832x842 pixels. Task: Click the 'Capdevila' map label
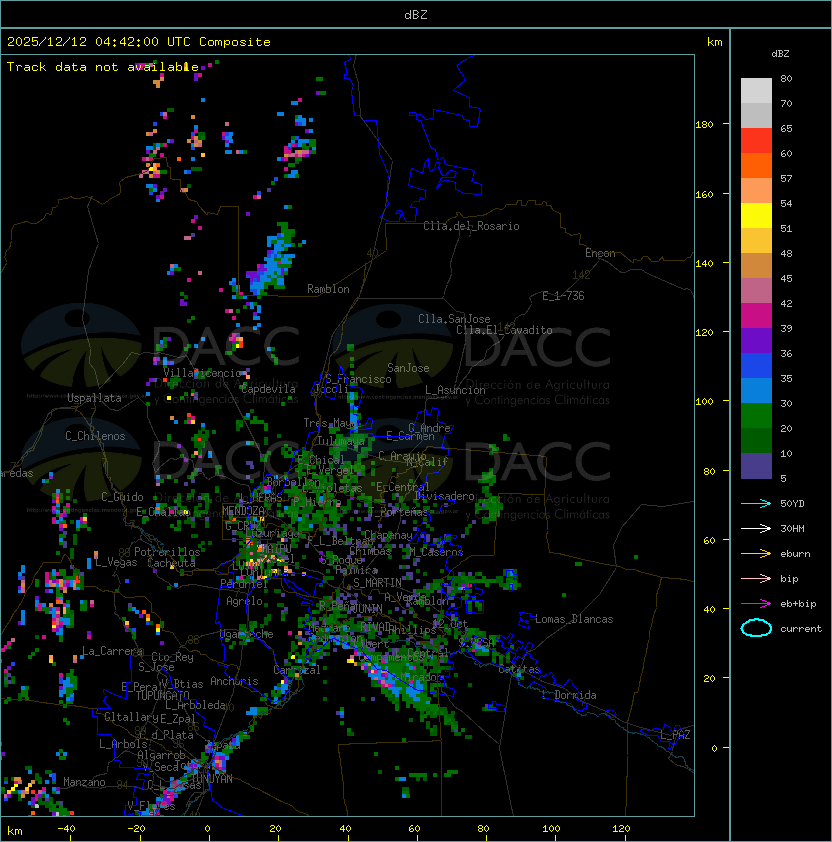[x=268, y=389]
